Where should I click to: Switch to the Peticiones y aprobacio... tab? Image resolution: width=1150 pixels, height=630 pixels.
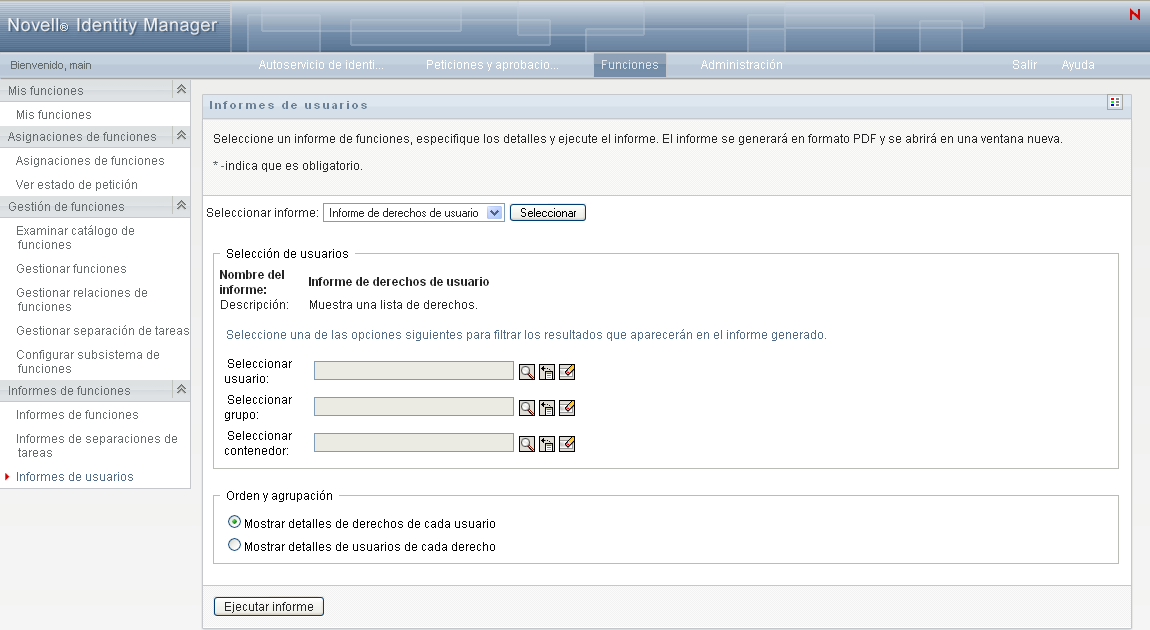[492, 65]
